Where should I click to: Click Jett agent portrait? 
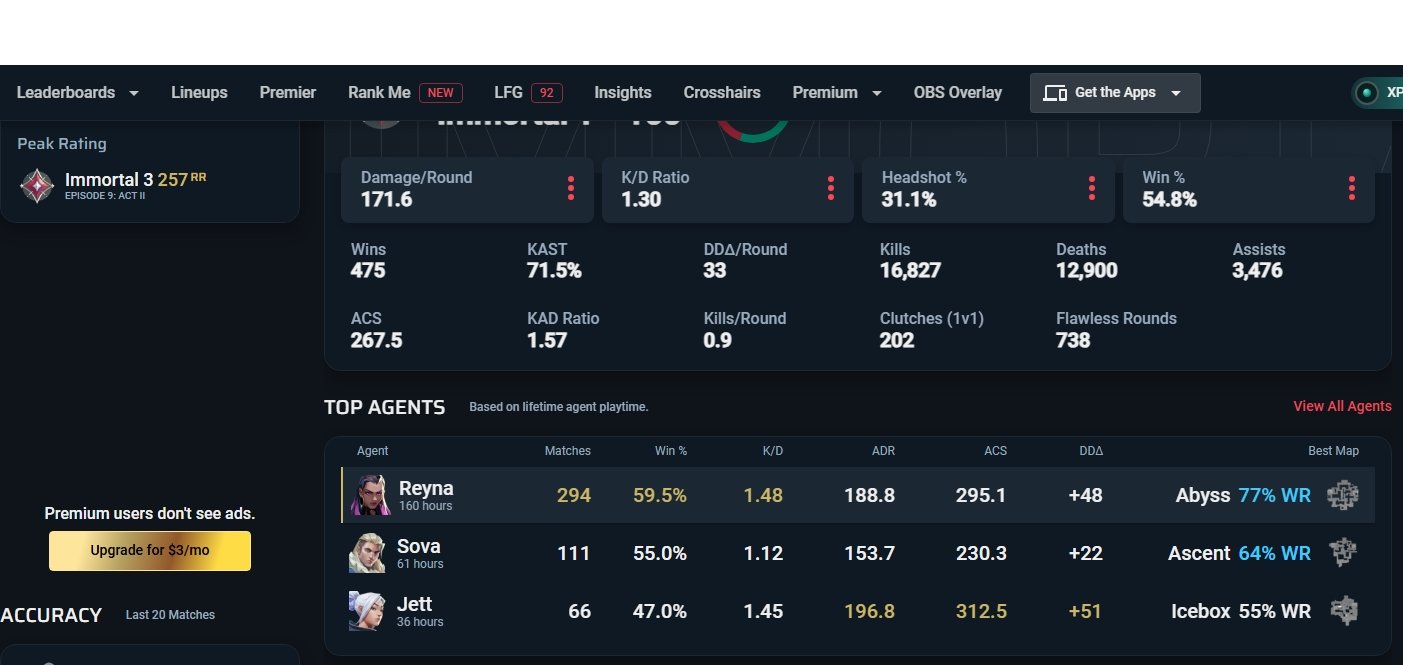[367, 611]
